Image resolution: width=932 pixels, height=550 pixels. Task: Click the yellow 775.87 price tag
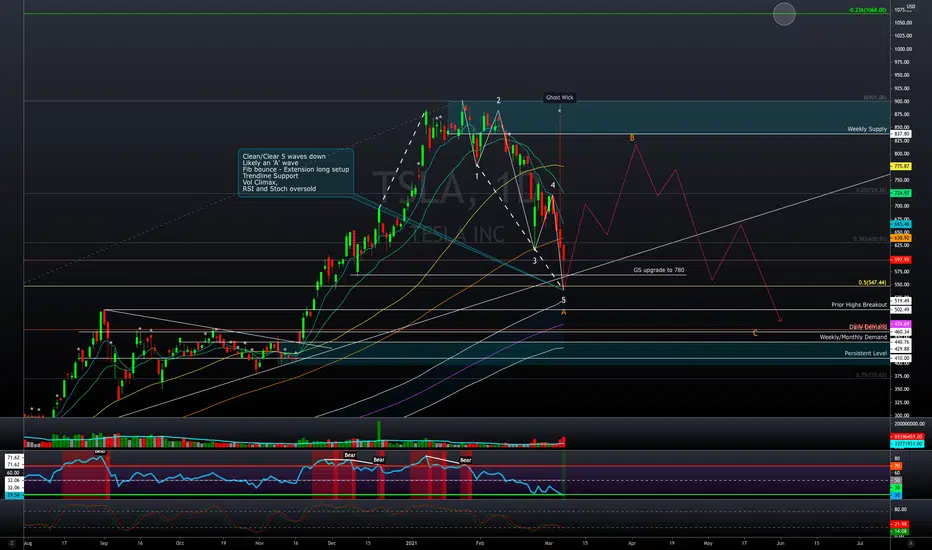coord(901,166)
